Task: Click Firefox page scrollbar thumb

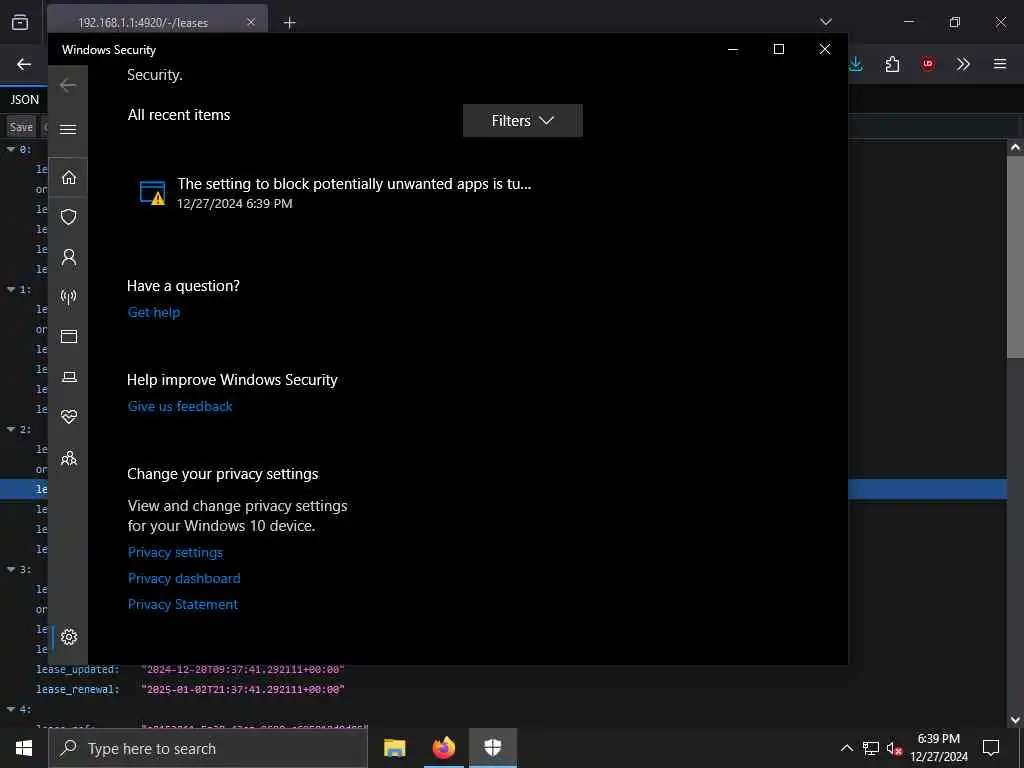Action: click(1015, 256)
